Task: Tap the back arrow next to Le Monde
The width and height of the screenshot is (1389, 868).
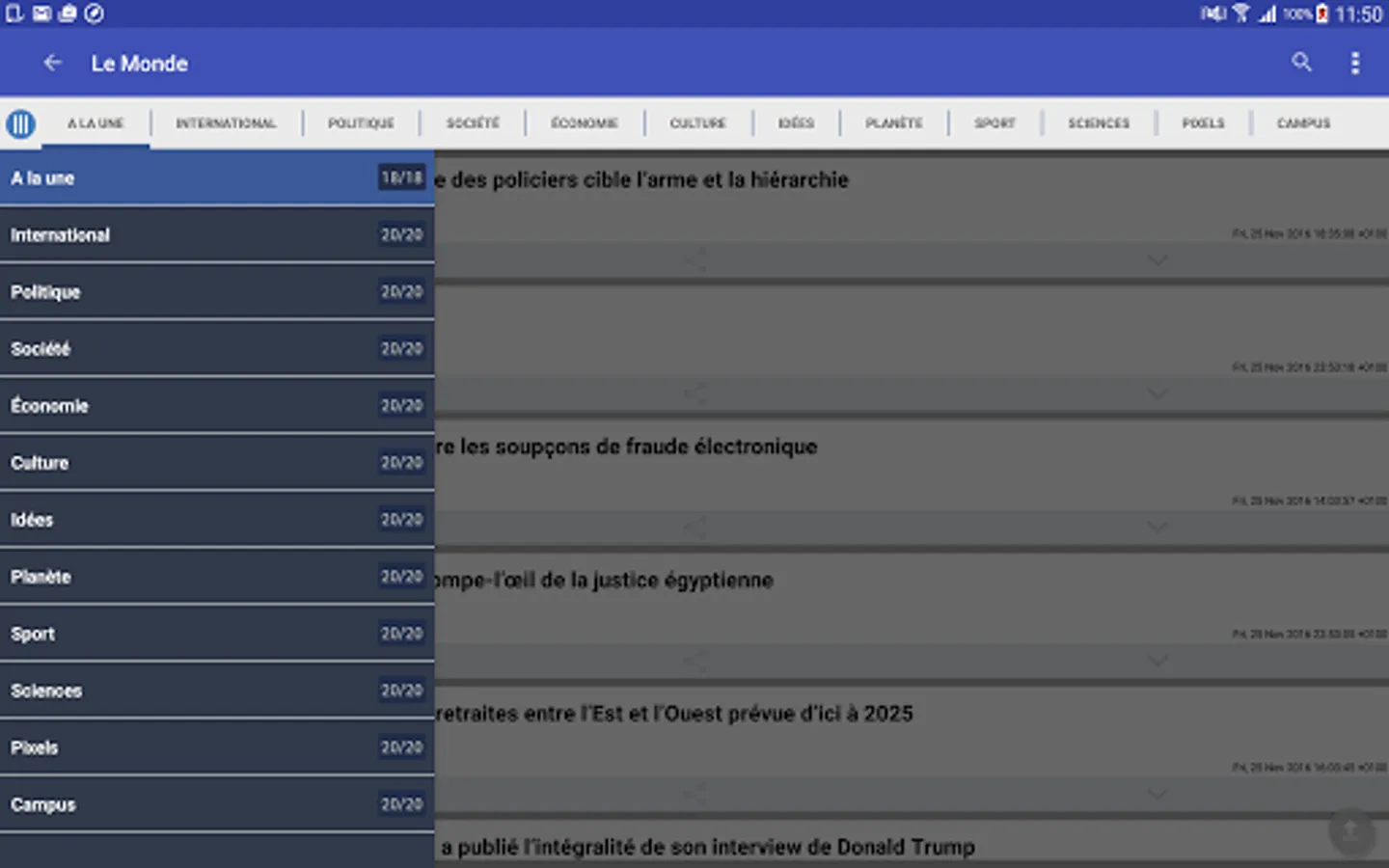Action: pos(53,63)
